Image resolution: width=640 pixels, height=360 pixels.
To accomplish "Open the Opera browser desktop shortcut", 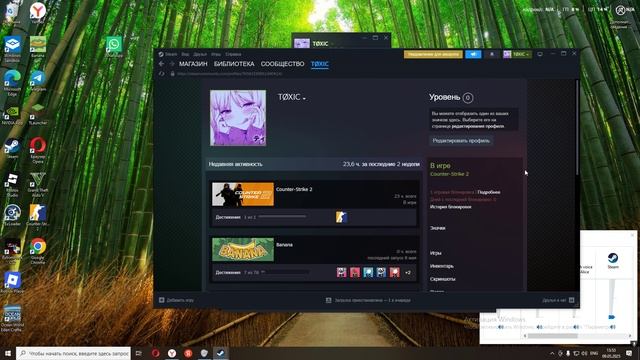I will tap(38, 149).
